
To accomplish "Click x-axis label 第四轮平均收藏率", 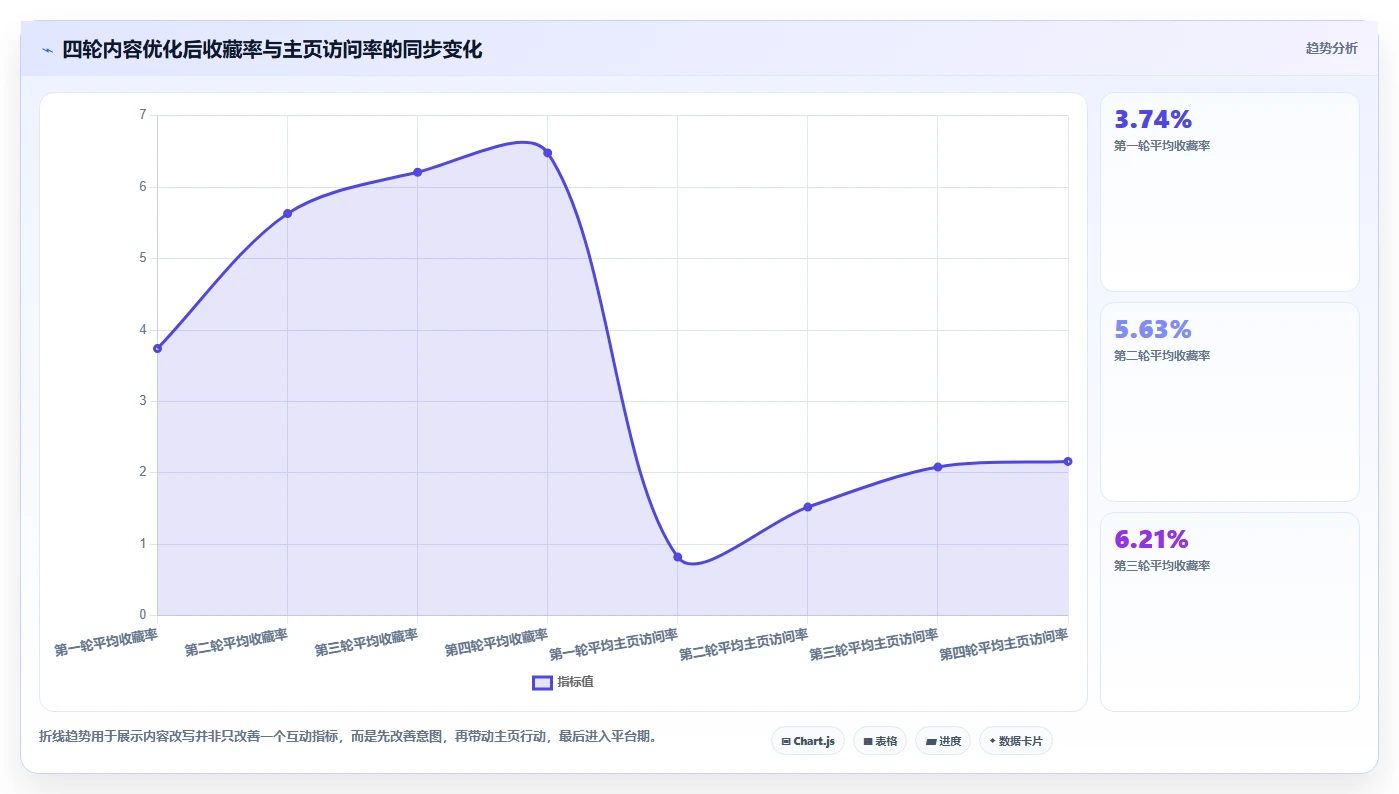I will [496, 642].
